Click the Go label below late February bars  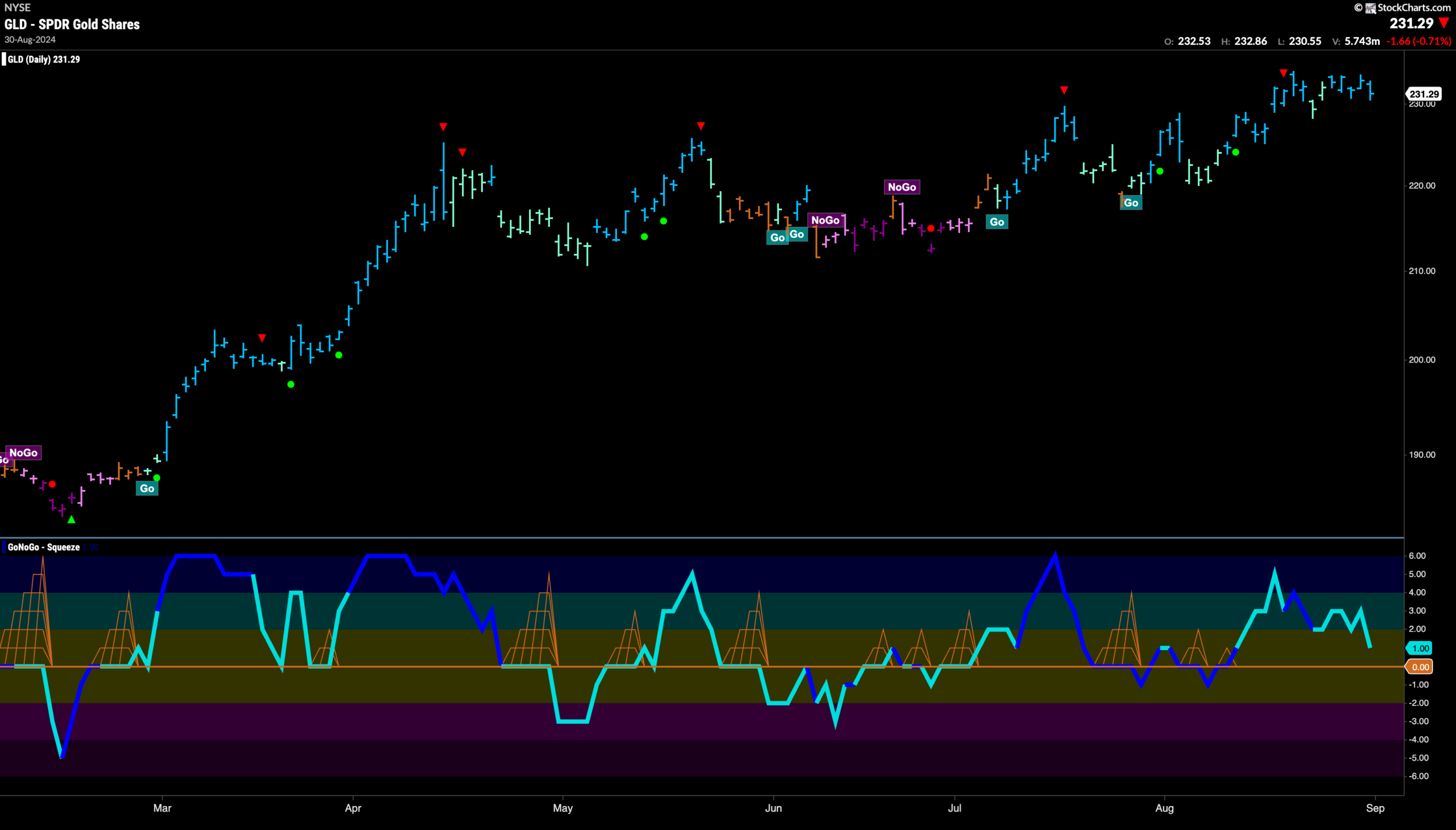[147, 489]
